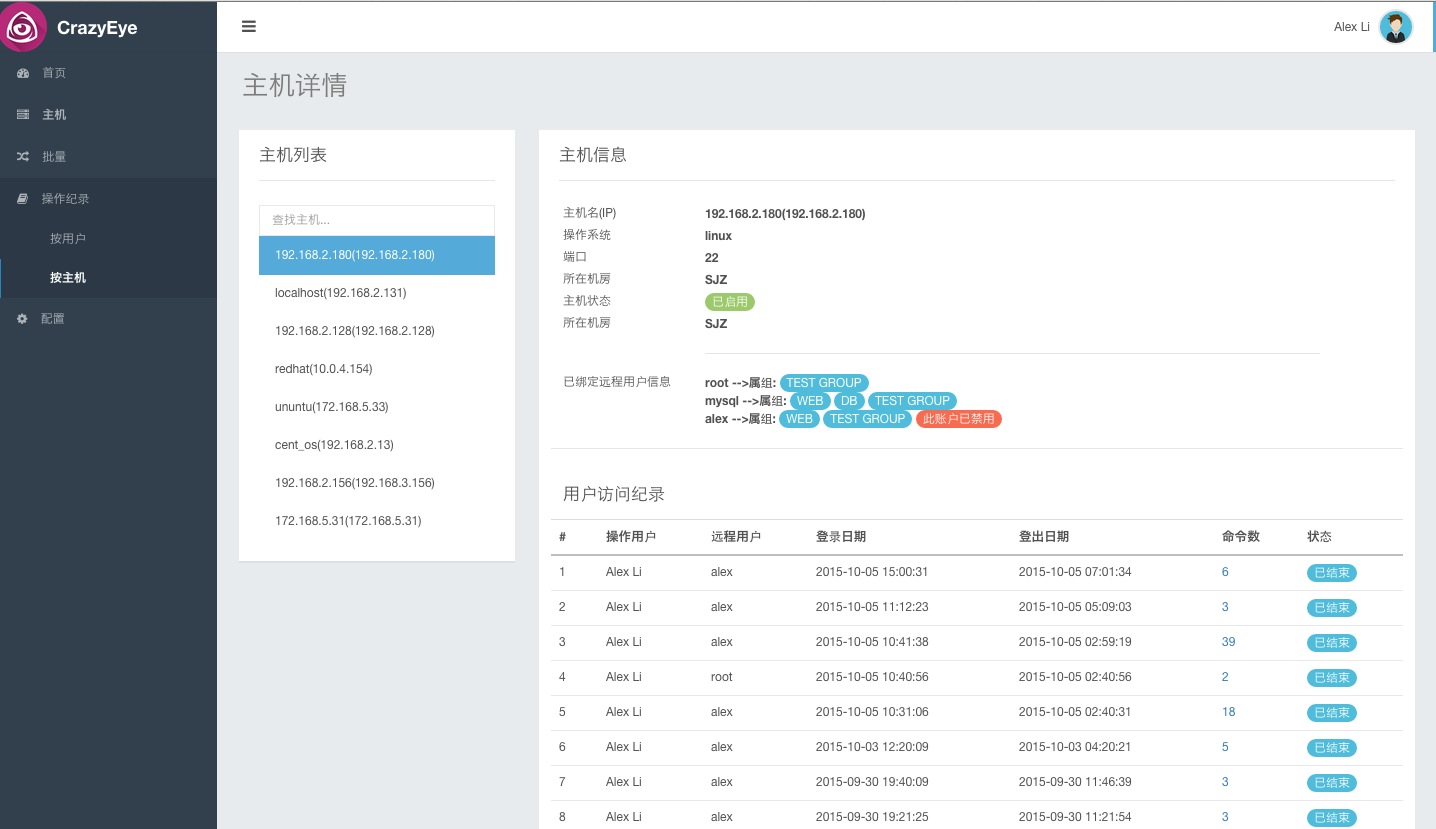
Task: Click the CrazyEye eye logo
Action: tap(24, 27)
